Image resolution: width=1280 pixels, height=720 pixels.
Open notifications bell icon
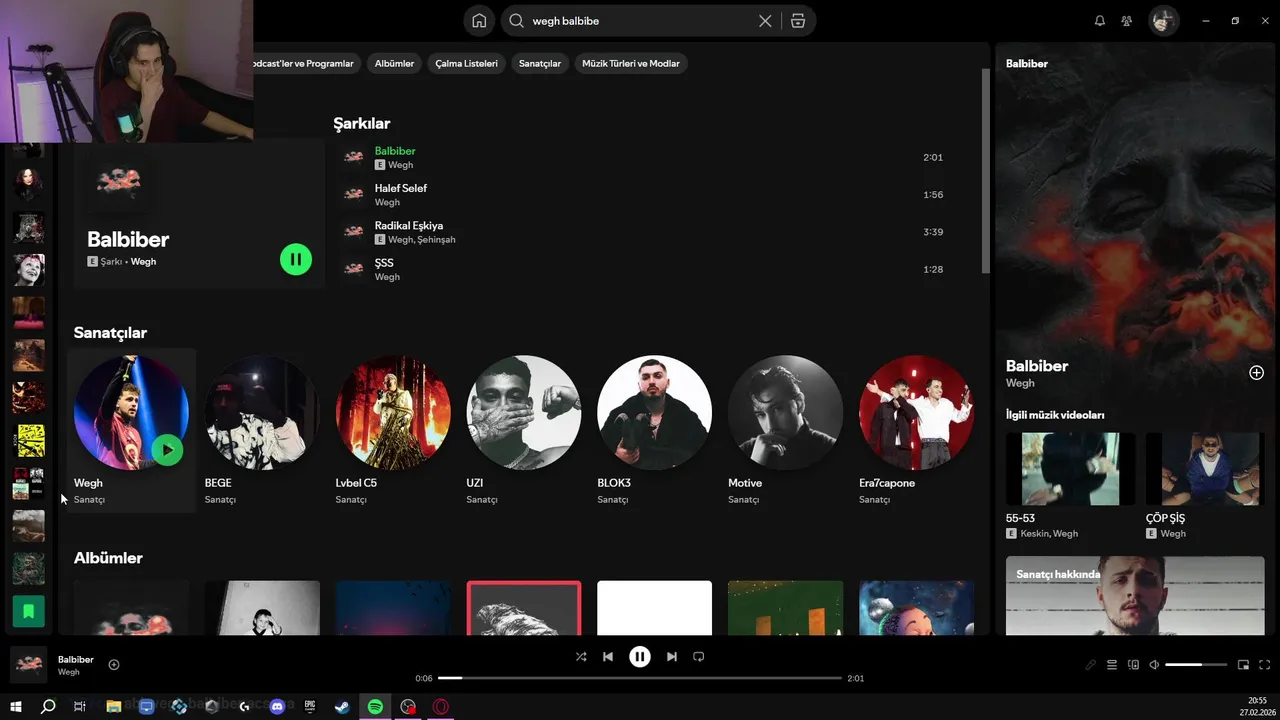coord(1100,21)
